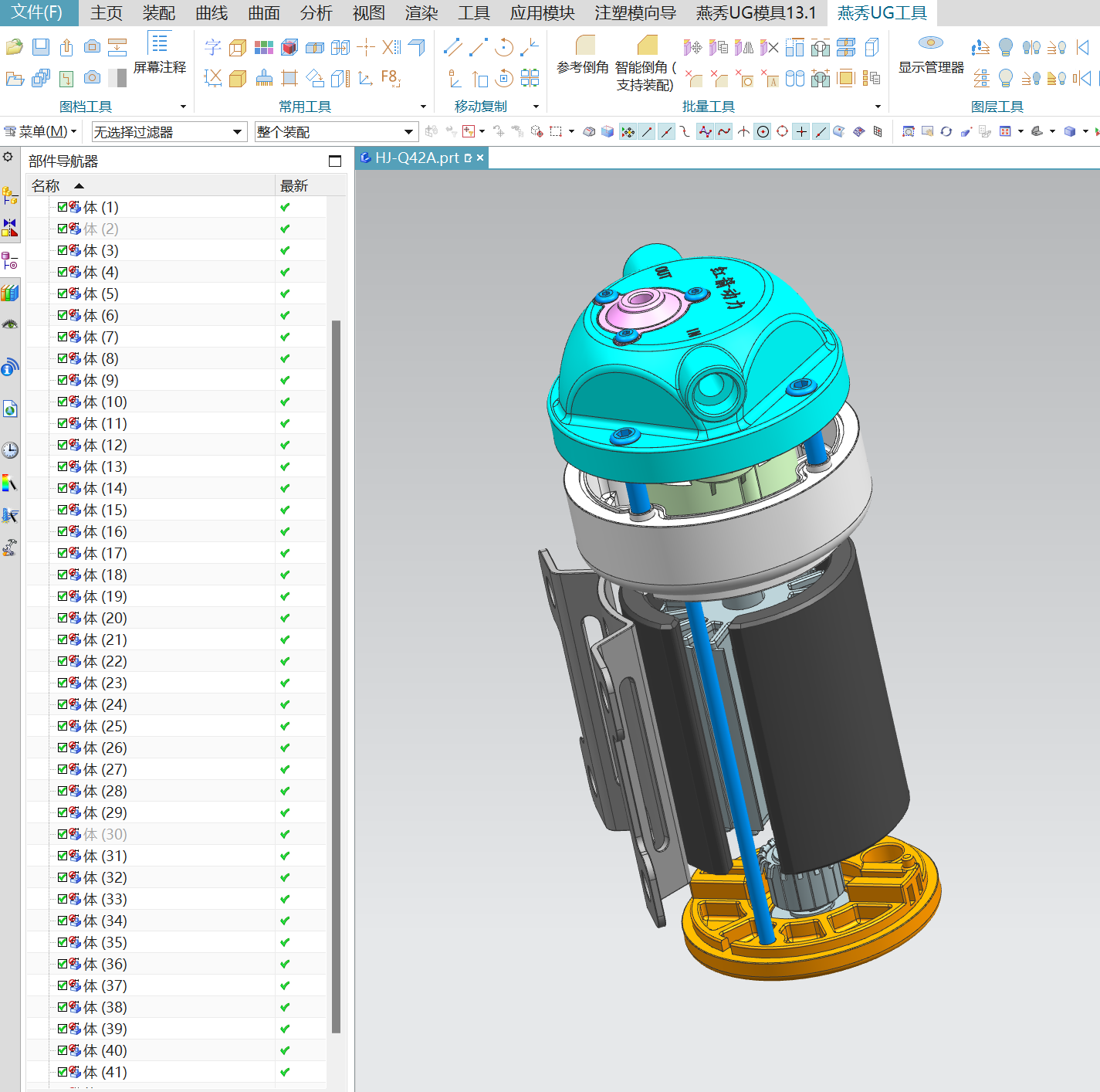Image resolution: width=1100 pixels, height=1092 pixels.
Task: Open the 分析 ribbon tab
Action: pos(316,12)
